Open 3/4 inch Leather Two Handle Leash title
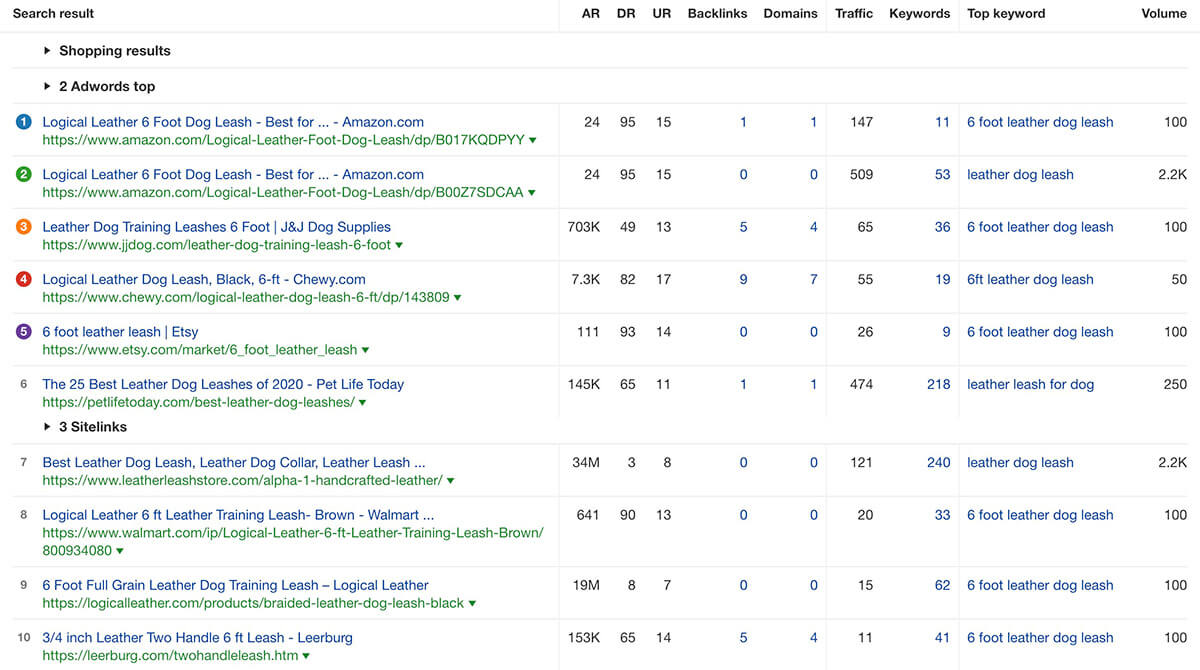 point(197,637)
